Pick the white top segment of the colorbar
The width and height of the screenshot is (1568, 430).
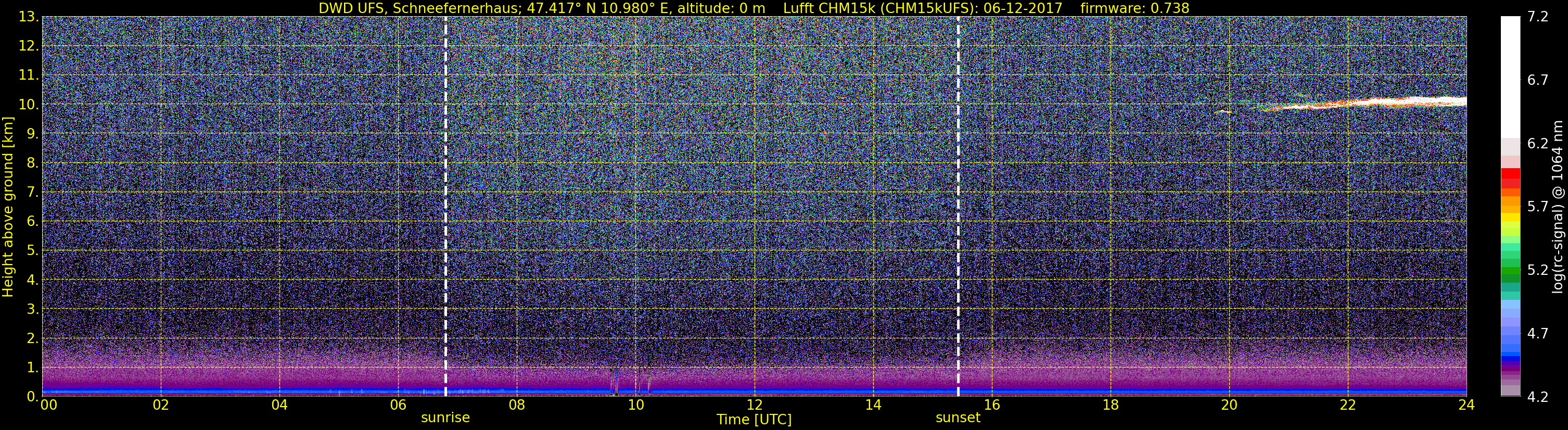(x=1511, y=77)
